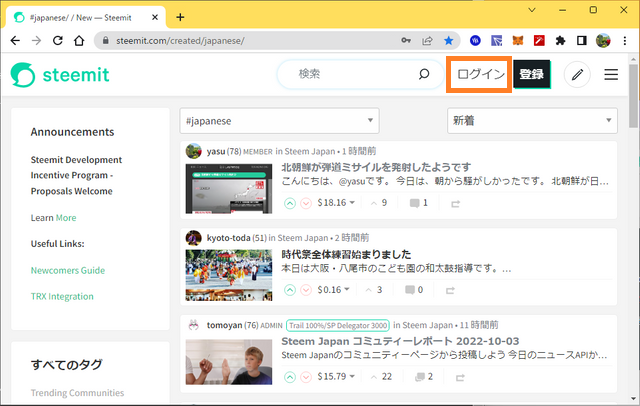Click the 登録 sign-up button

[531, 74]
